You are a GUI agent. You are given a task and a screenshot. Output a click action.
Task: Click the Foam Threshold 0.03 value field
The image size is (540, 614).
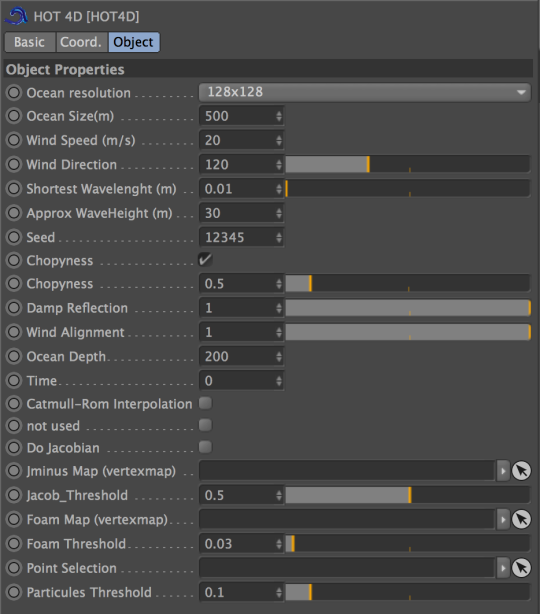tap(241, 544)
